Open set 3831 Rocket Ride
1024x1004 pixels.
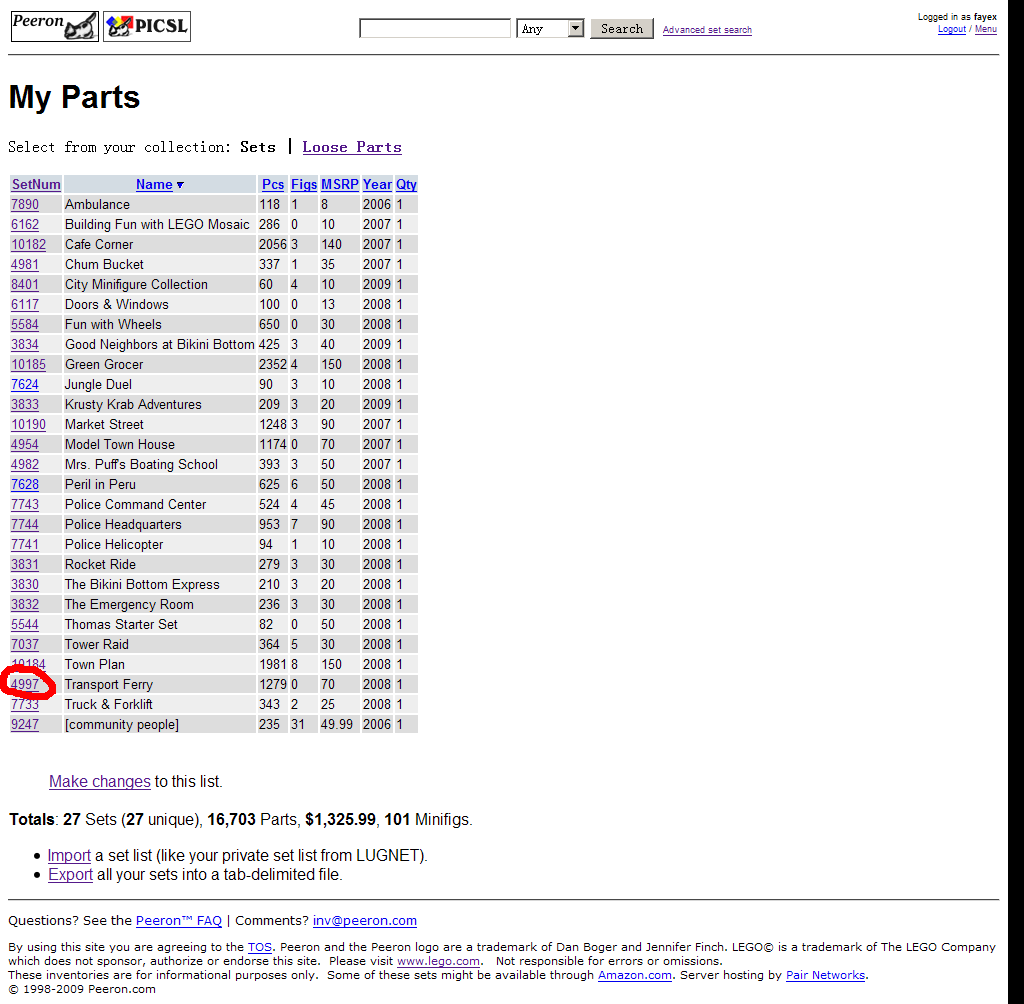pyautogui.click(x=25, y=564)
